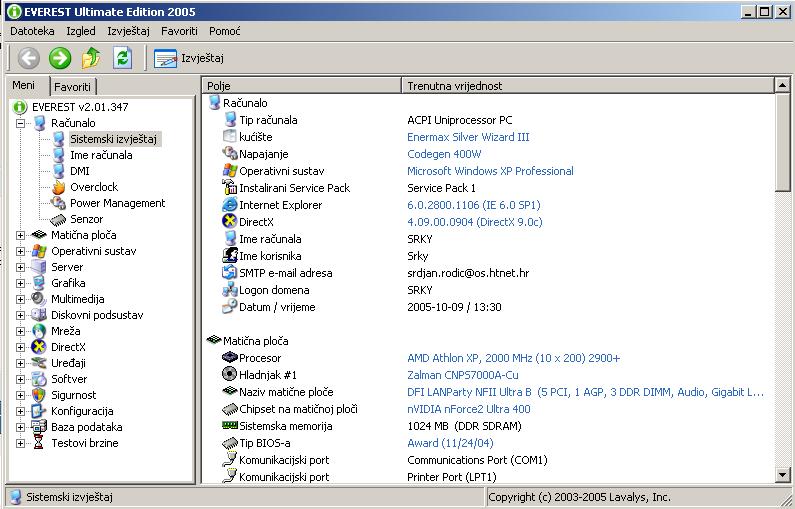Select Overclock in the tree
The width and height of the screenshot is (795, 509).
[93, 187]
